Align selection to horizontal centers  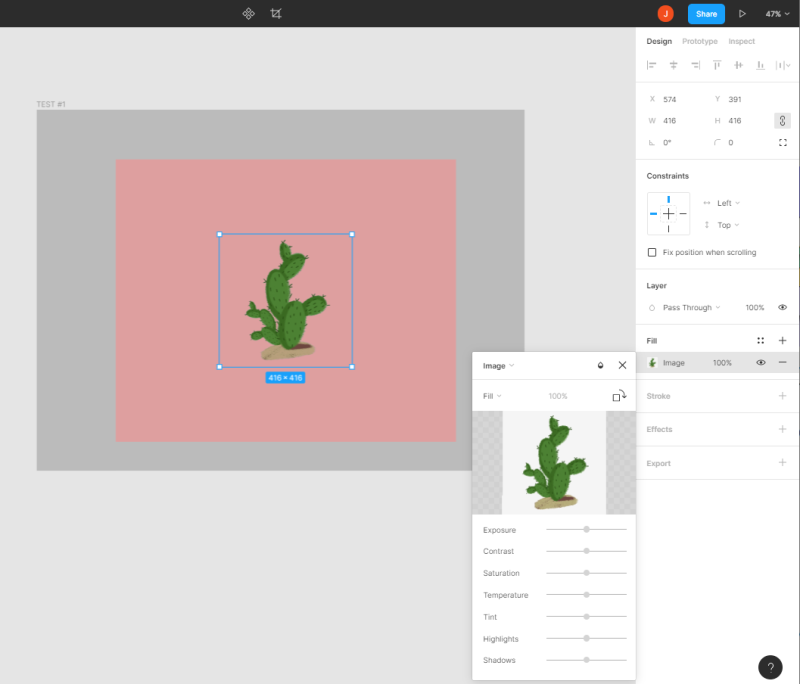coord(673,65)
